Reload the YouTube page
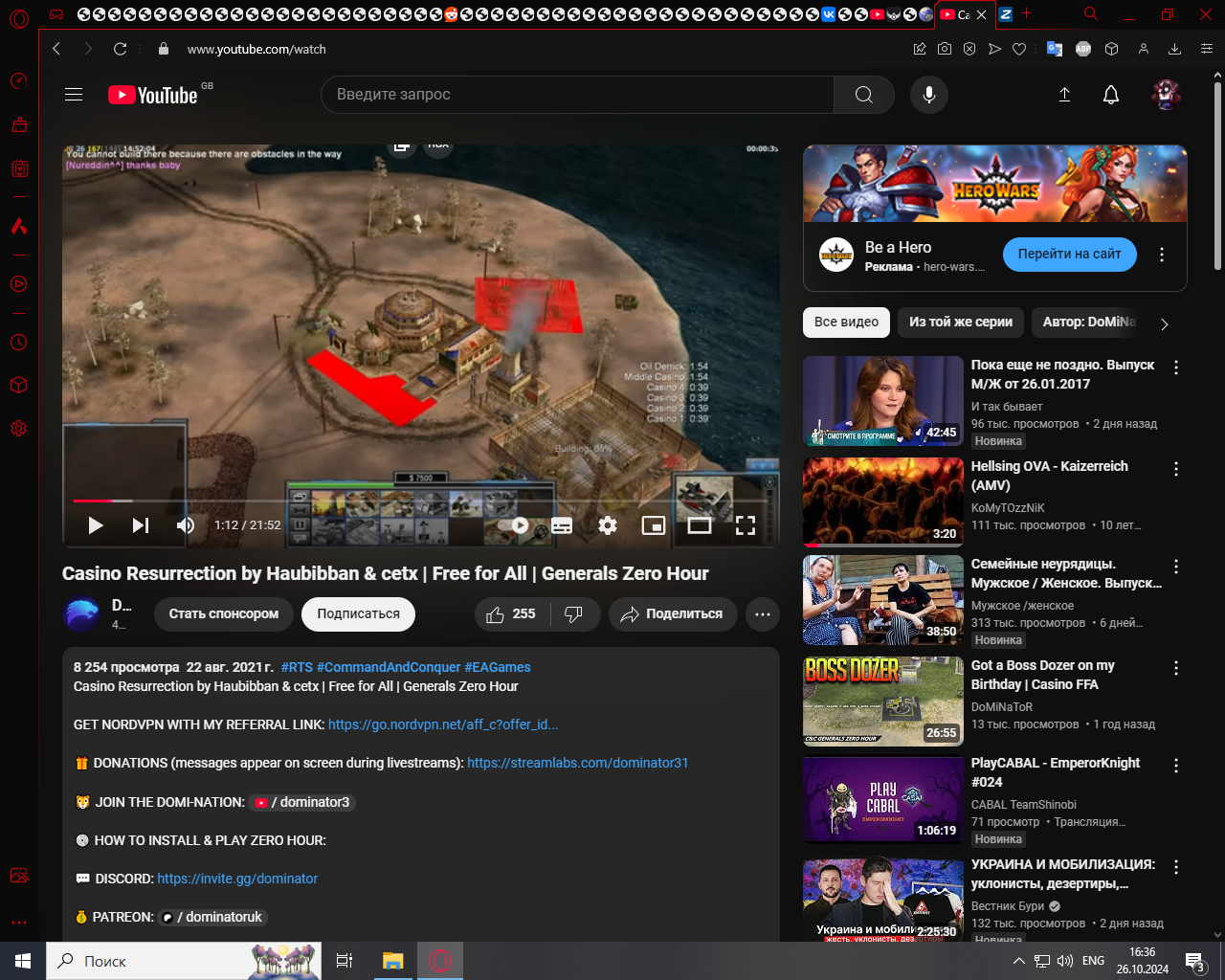Image resolution: width=1225 pixels, height=980 pixels. tap(120, 49)
